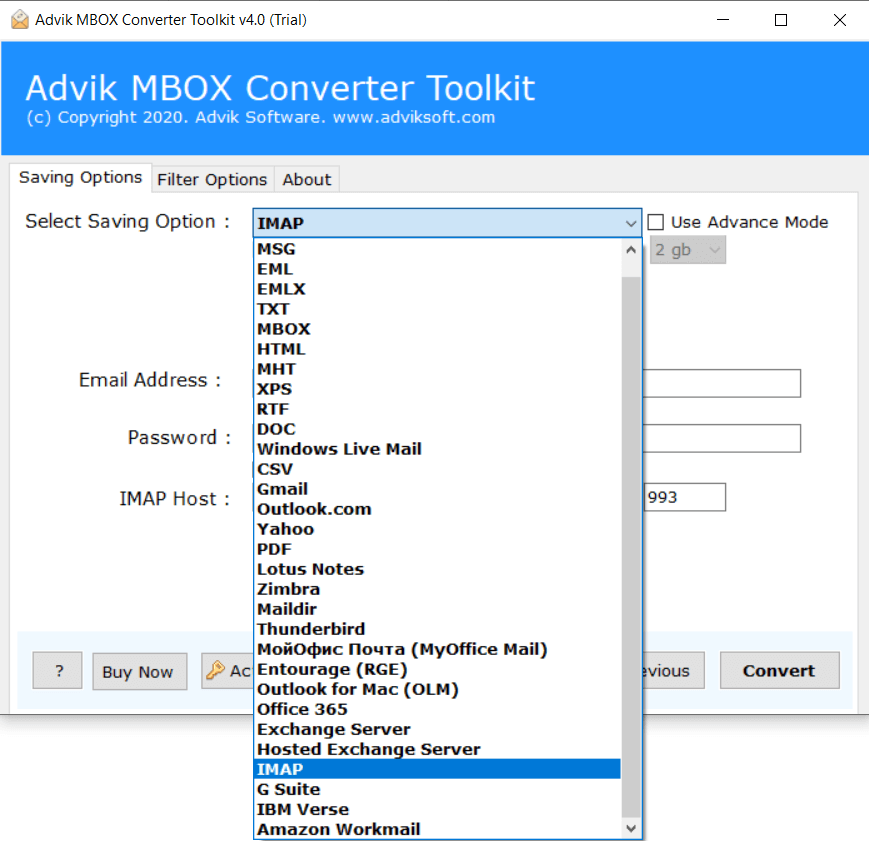Choose IBM Verse saving option

point(438,809)
